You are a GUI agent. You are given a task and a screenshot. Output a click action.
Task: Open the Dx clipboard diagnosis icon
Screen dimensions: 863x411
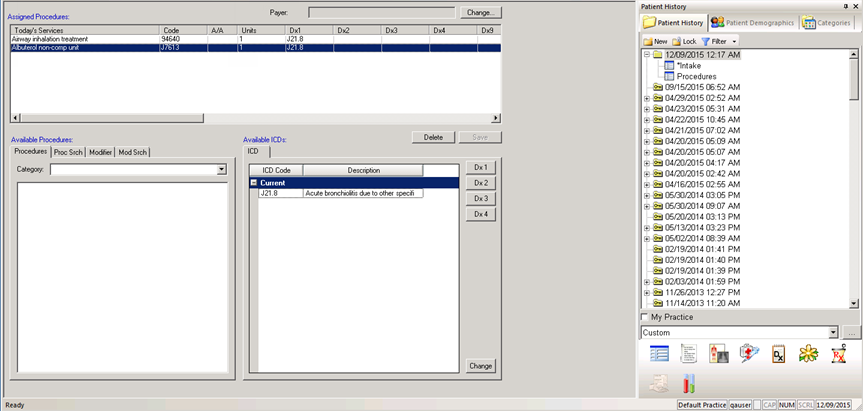779,354
